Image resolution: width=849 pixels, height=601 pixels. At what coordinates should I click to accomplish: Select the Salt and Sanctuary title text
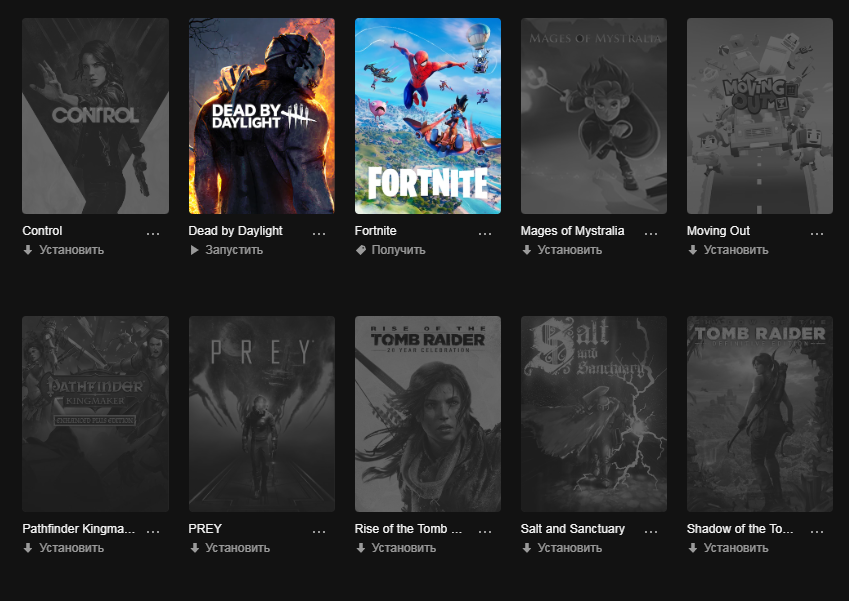pyautogui.click(x=573, y=529)
